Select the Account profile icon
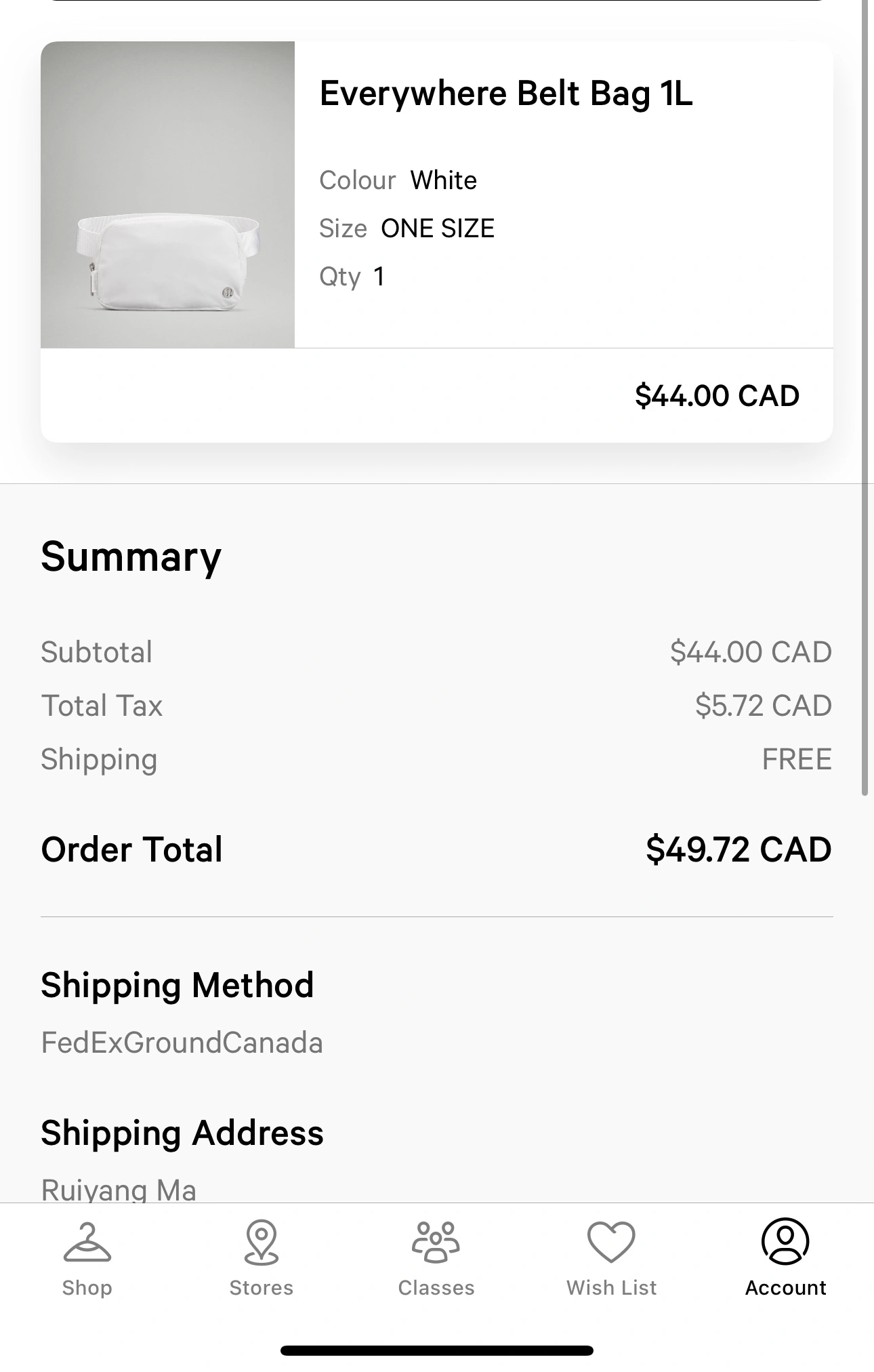Viewport: 874px width, 1372px height. pyautogui.click(x=785, y=1241)
